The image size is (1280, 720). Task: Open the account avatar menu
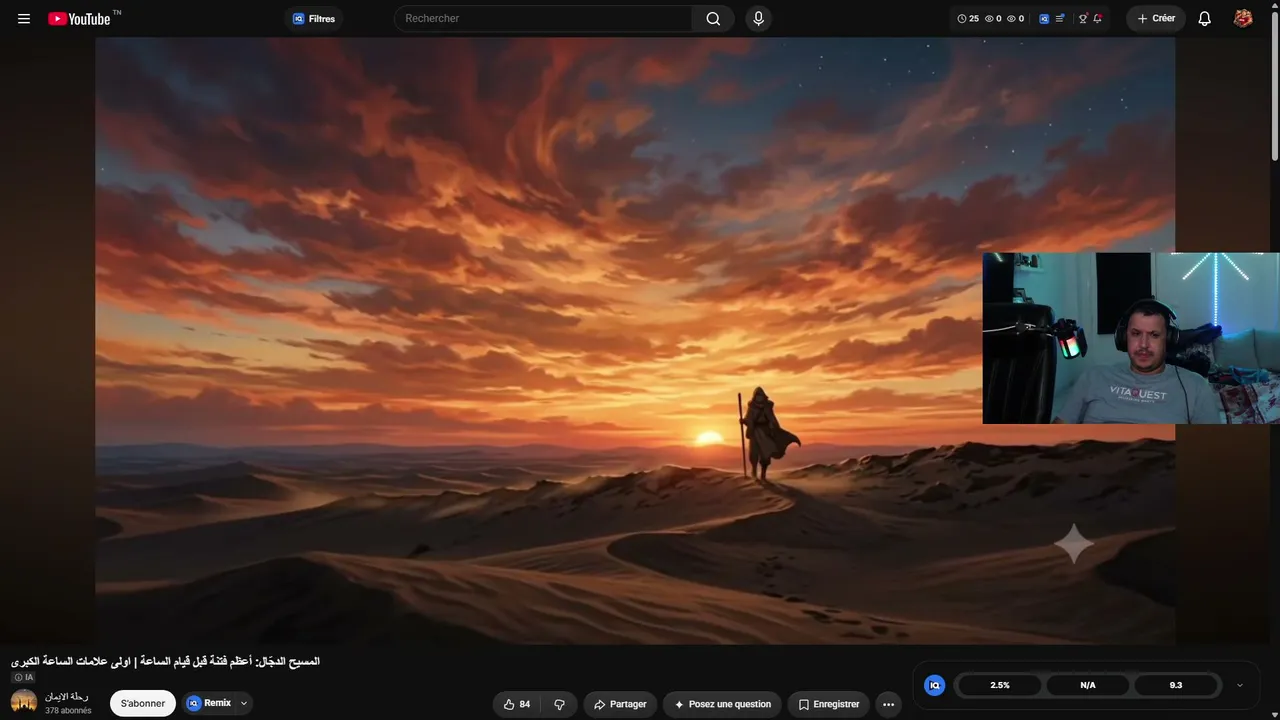pos(1243,19)
